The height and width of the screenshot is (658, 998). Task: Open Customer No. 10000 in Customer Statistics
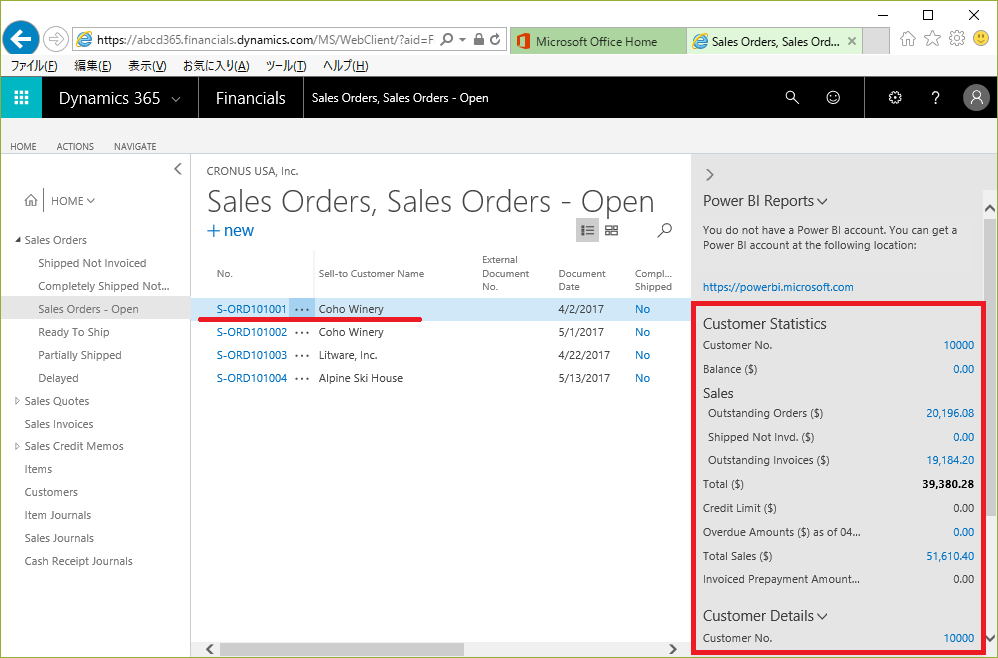[x=959, y=345]
